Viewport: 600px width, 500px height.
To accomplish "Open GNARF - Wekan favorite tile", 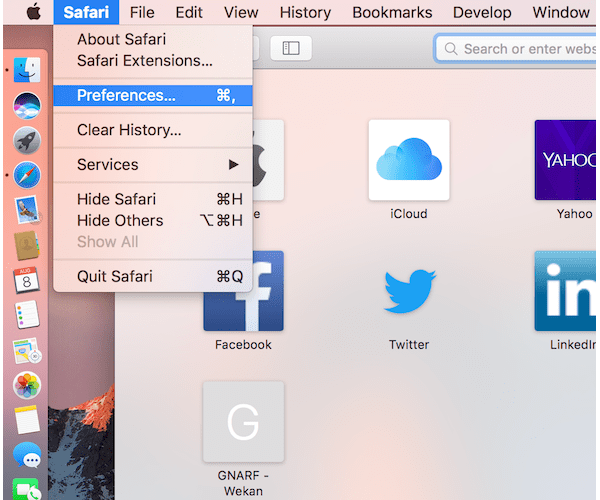I will [243, 422].
